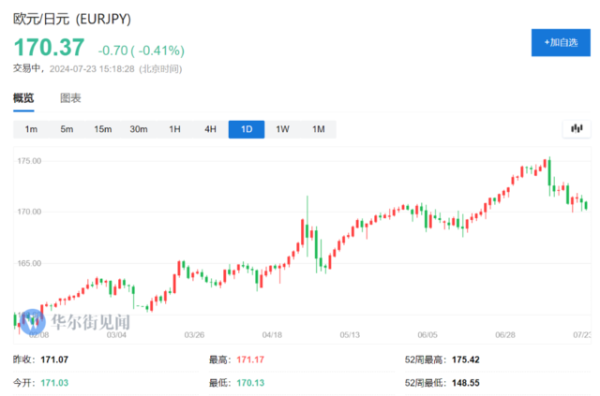The image size is (600, 396).
Task: Set chart interval to 1H
Action: (175, 129)
